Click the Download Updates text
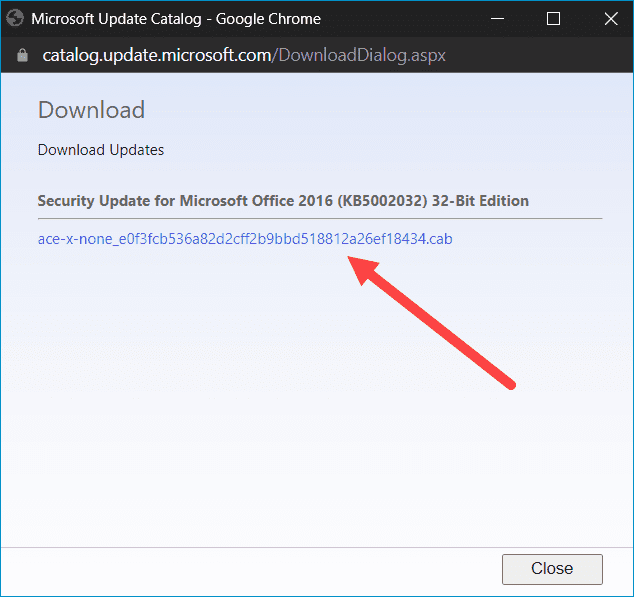 [101, 150]
